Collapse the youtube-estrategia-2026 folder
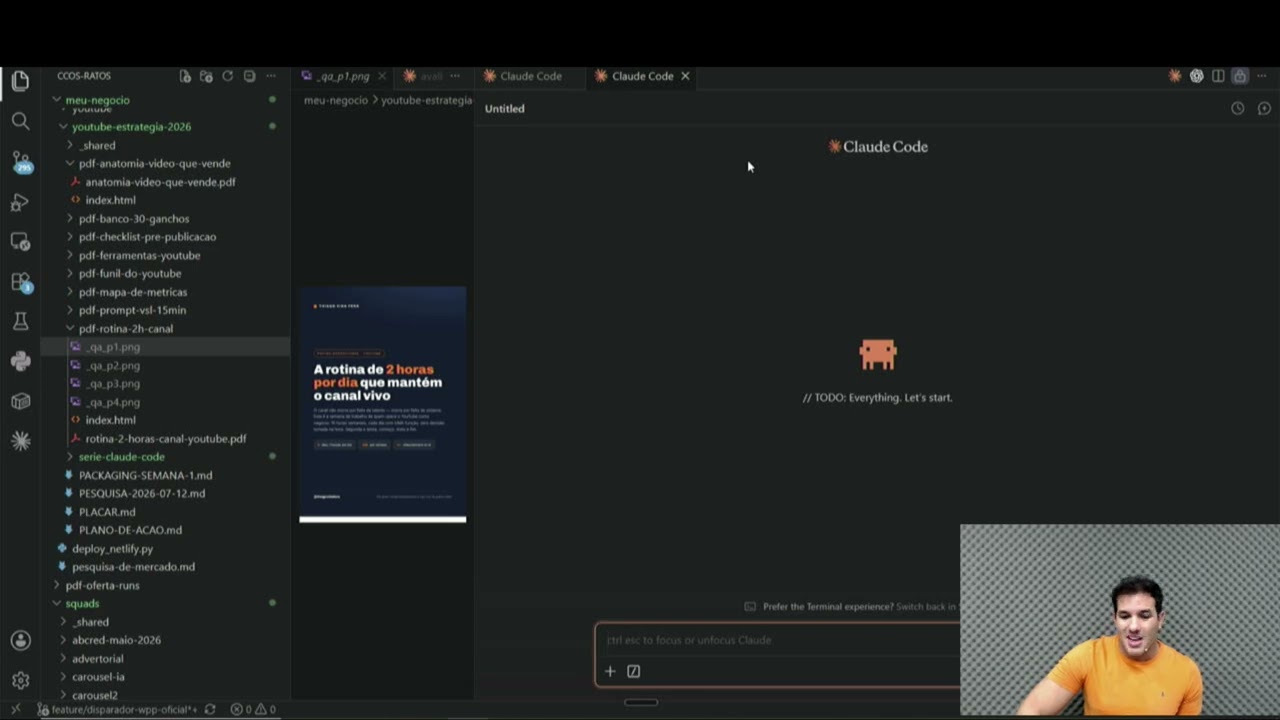1280x720 pixels. pos(131,127)
